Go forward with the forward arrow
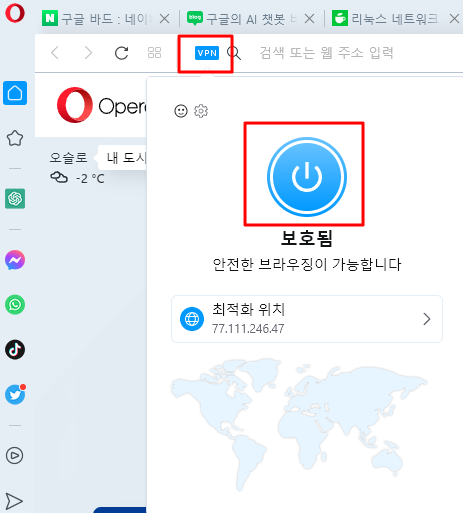Image resolution: width=463 pixels, height=513 pixels. [88, 53]
